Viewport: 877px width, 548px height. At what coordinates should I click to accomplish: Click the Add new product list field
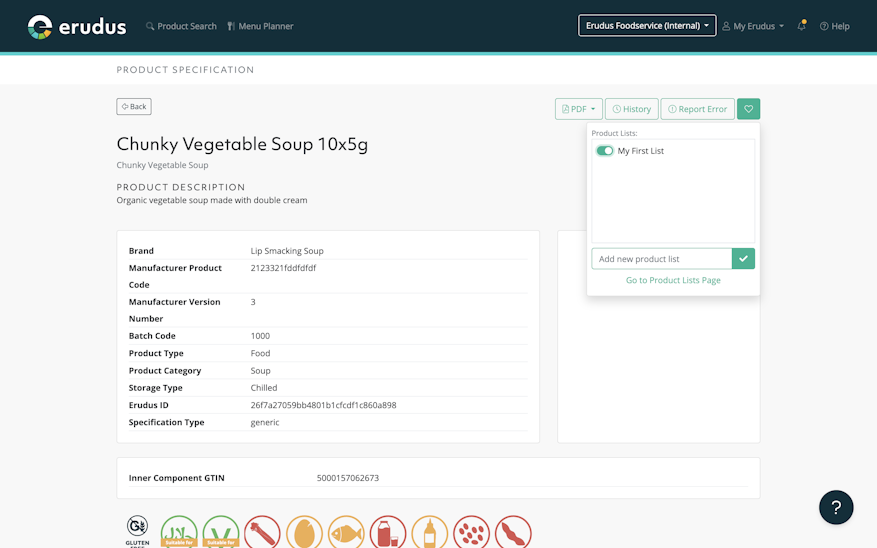coord(662,259)
